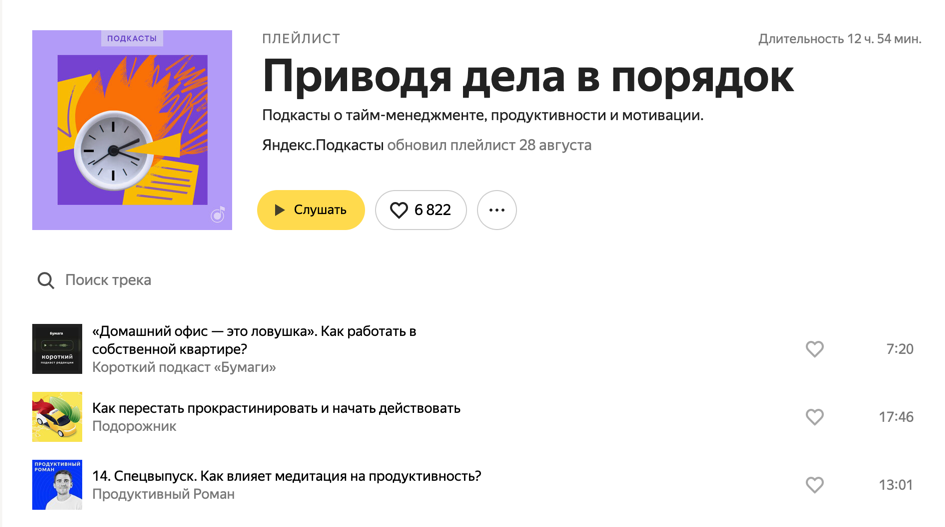Screen dimensions: 945x527
Task: Select track 14. Спецвыпуск about meditation
Action: coord(286,476)
